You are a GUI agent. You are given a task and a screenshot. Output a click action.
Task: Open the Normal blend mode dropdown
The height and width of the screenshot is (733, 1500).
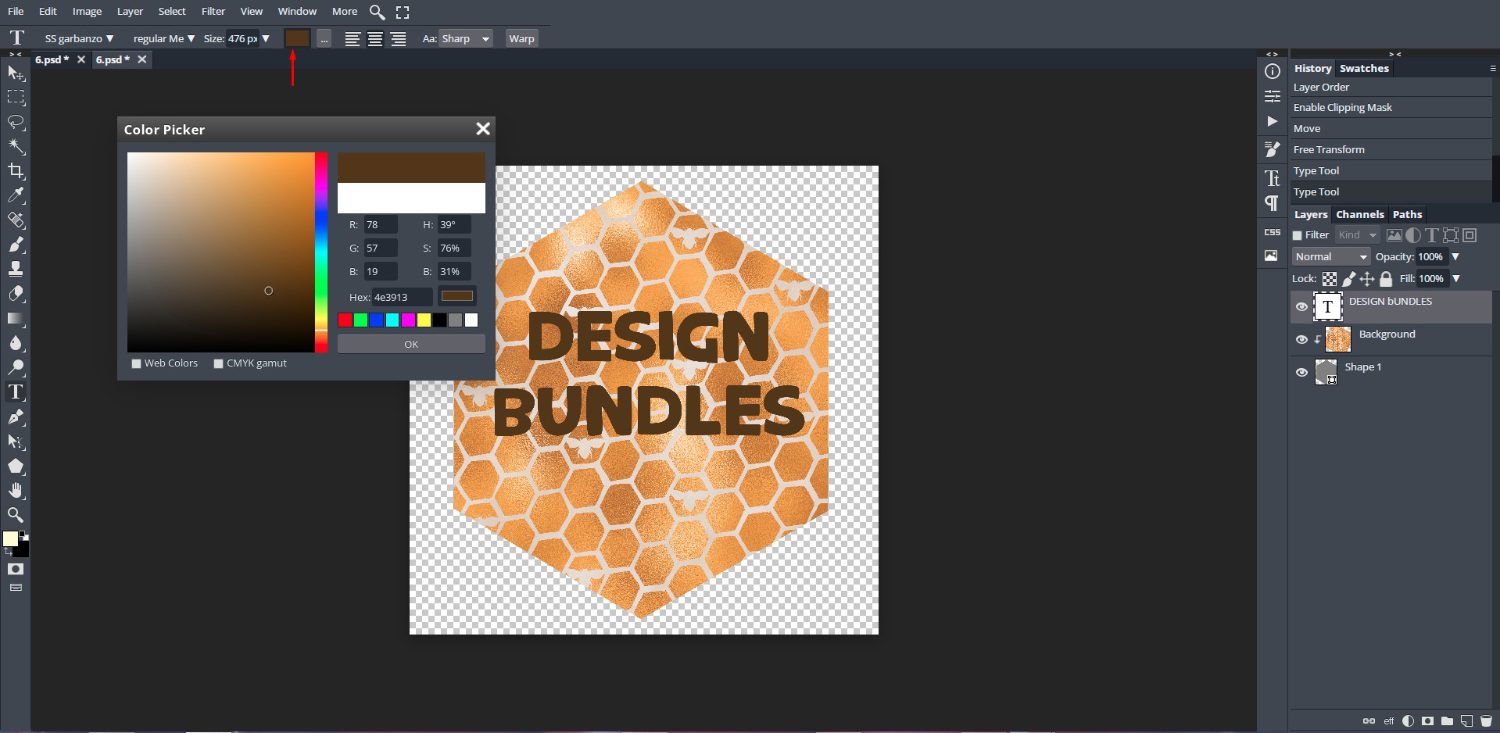1331,257
